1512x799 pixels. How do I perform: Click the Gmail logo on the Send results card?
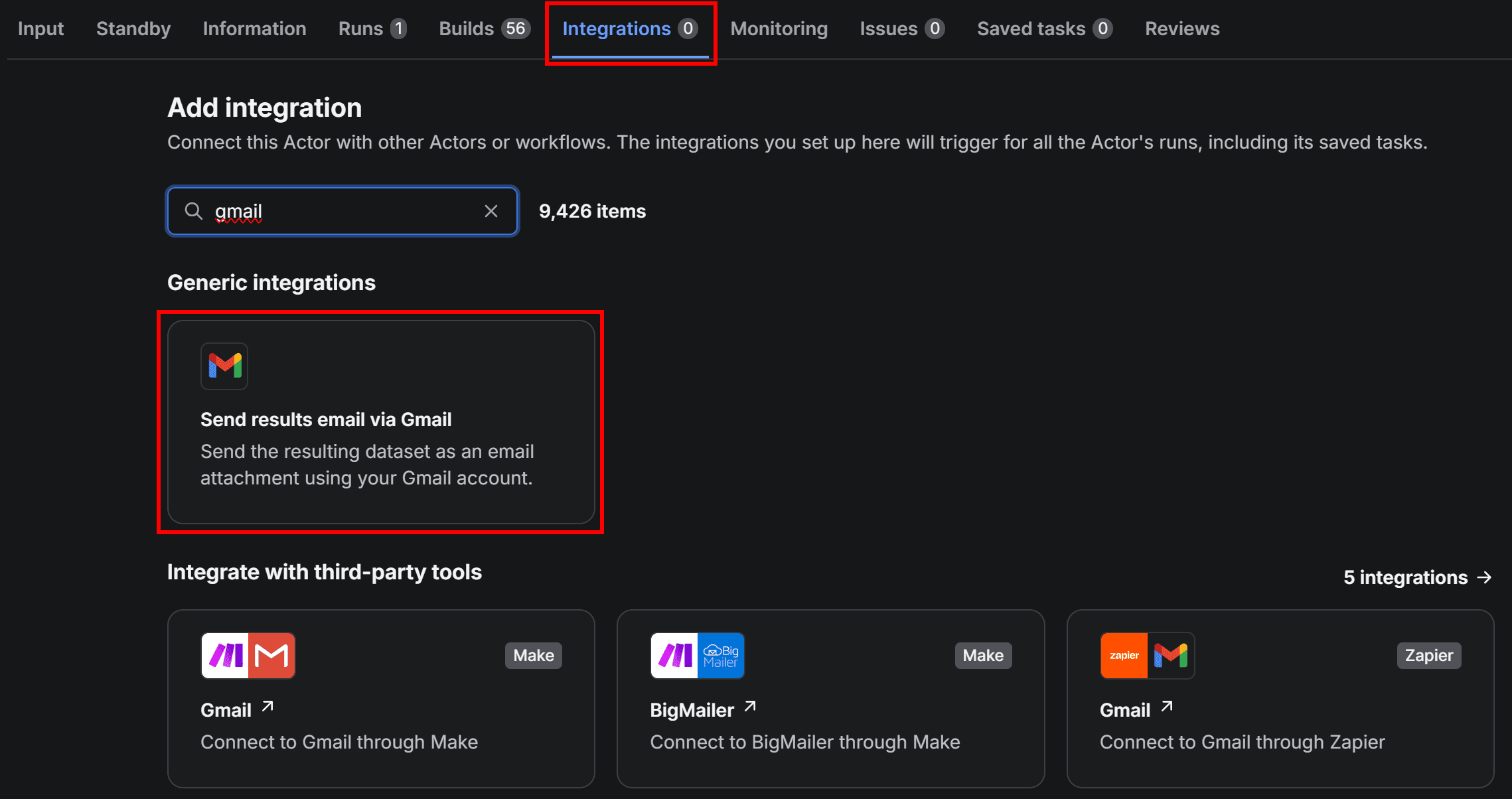coord(224,366)
